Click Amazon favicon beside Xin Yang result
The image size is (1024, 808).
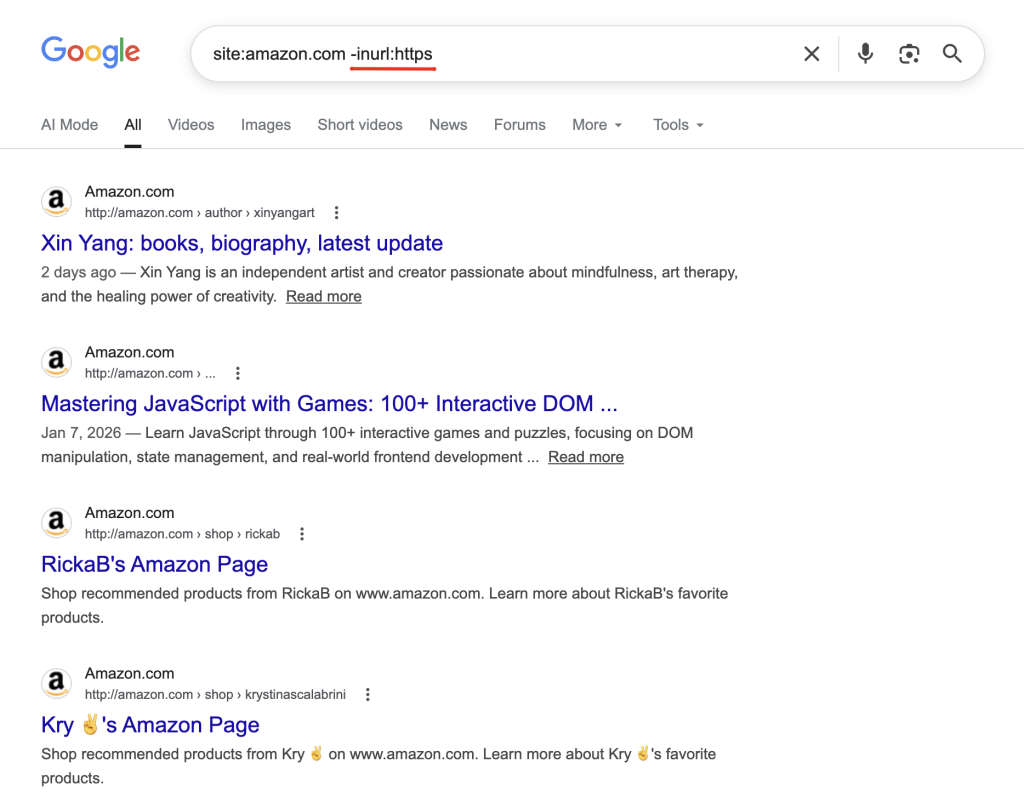[x=57, y=202]
